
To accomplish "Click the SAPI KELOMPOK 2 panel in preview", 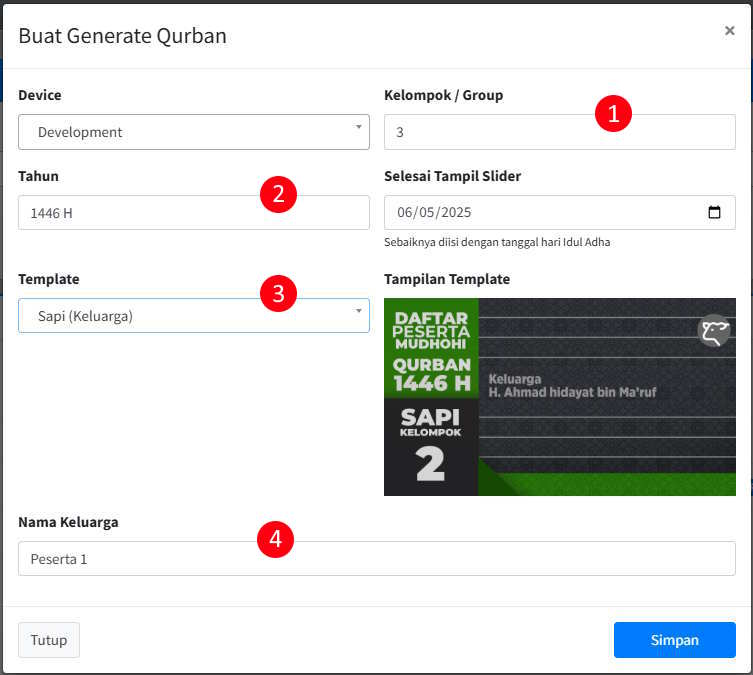I will [431, 447].
